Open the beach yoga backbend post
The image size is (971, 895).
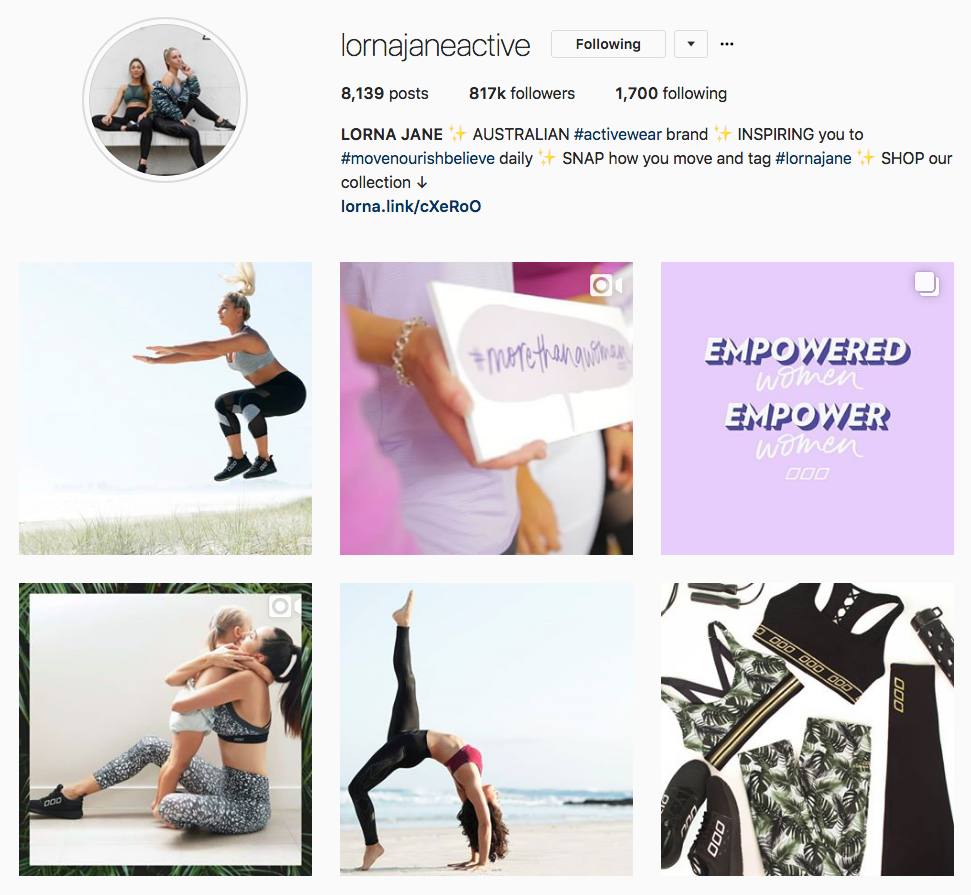[486, 729]
